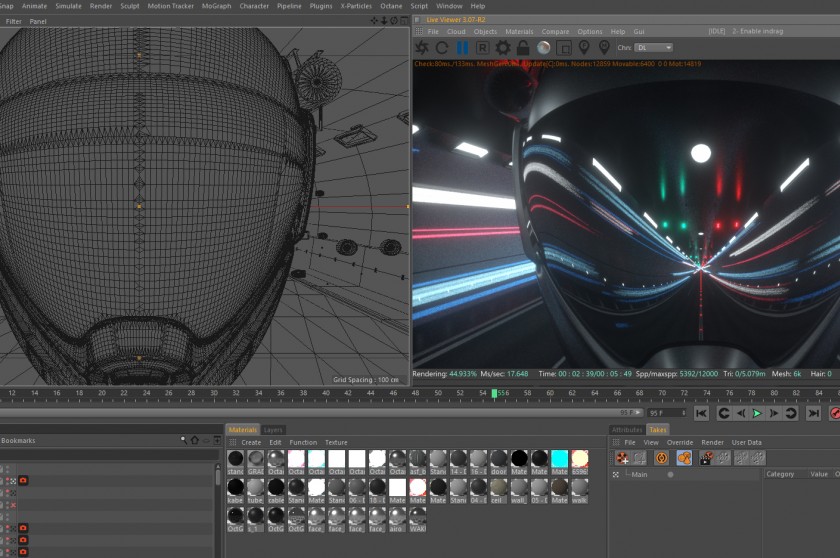Open the Materials menu in Live Viewer
The width and height of the screenshot is (840, 558).
coord(519,32)
